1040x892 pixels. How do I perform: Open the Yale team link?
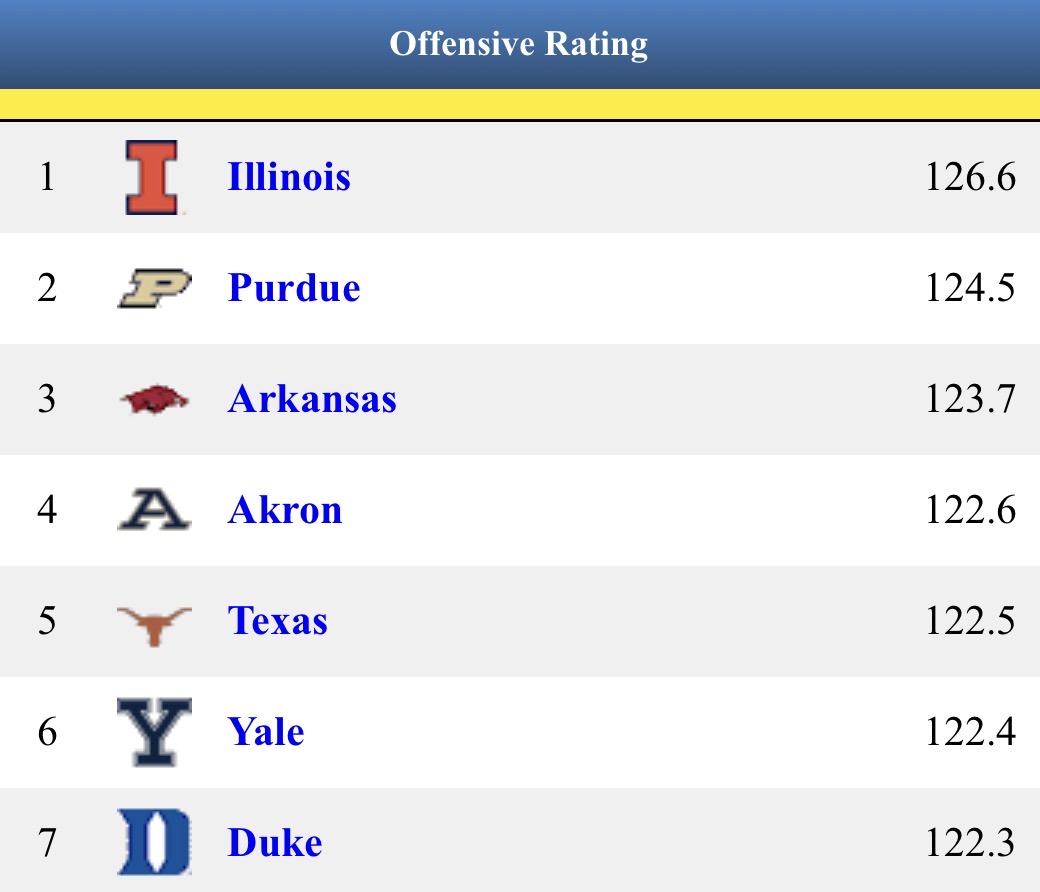coord(266,733)
